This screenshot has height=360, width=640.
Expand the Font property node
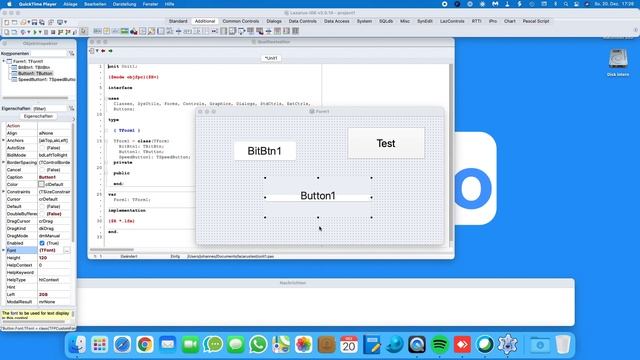pos(3,250)
